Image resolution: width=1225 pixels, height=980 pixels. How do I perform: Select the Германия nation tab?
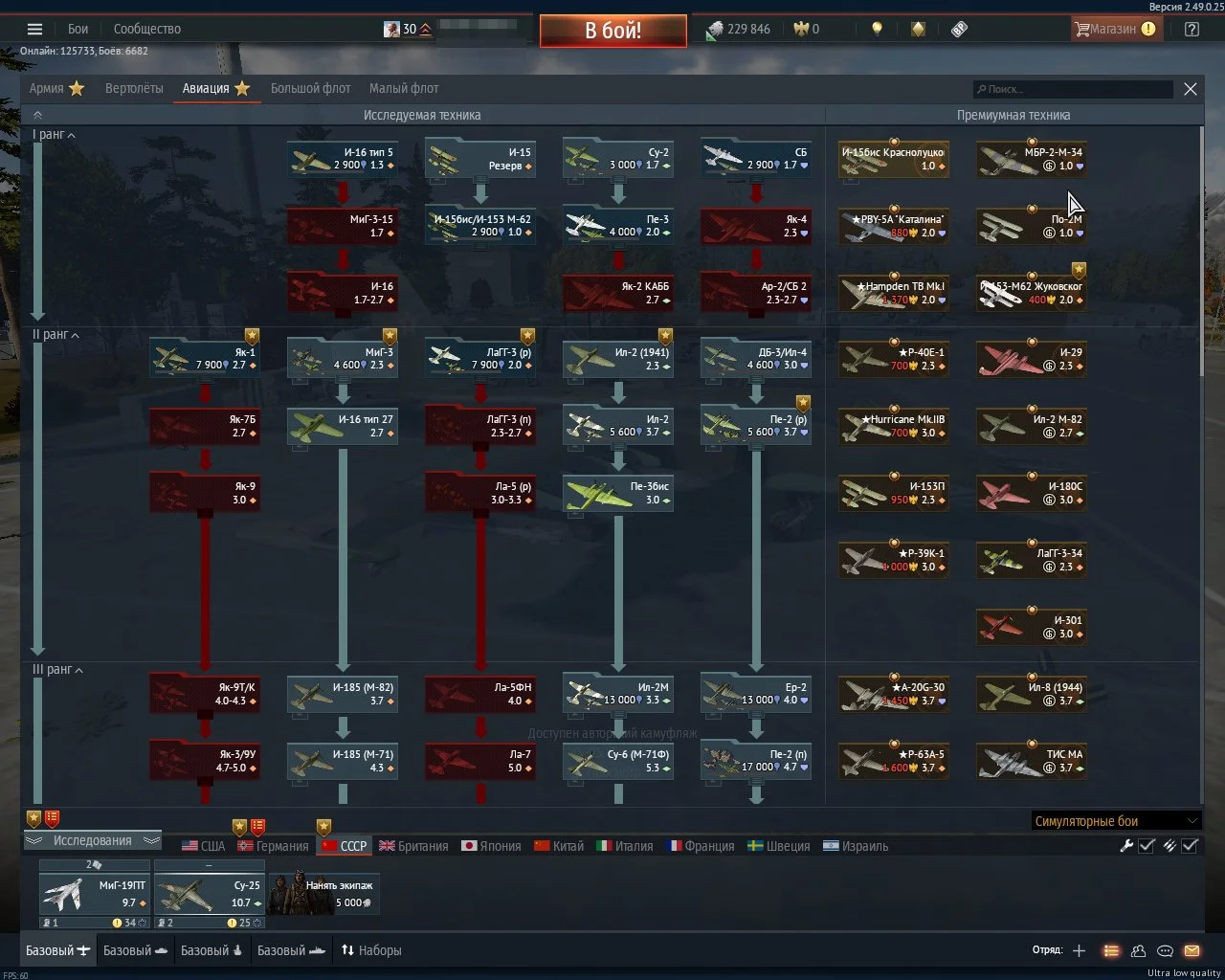pyautogui.click(x=273, y=846)
